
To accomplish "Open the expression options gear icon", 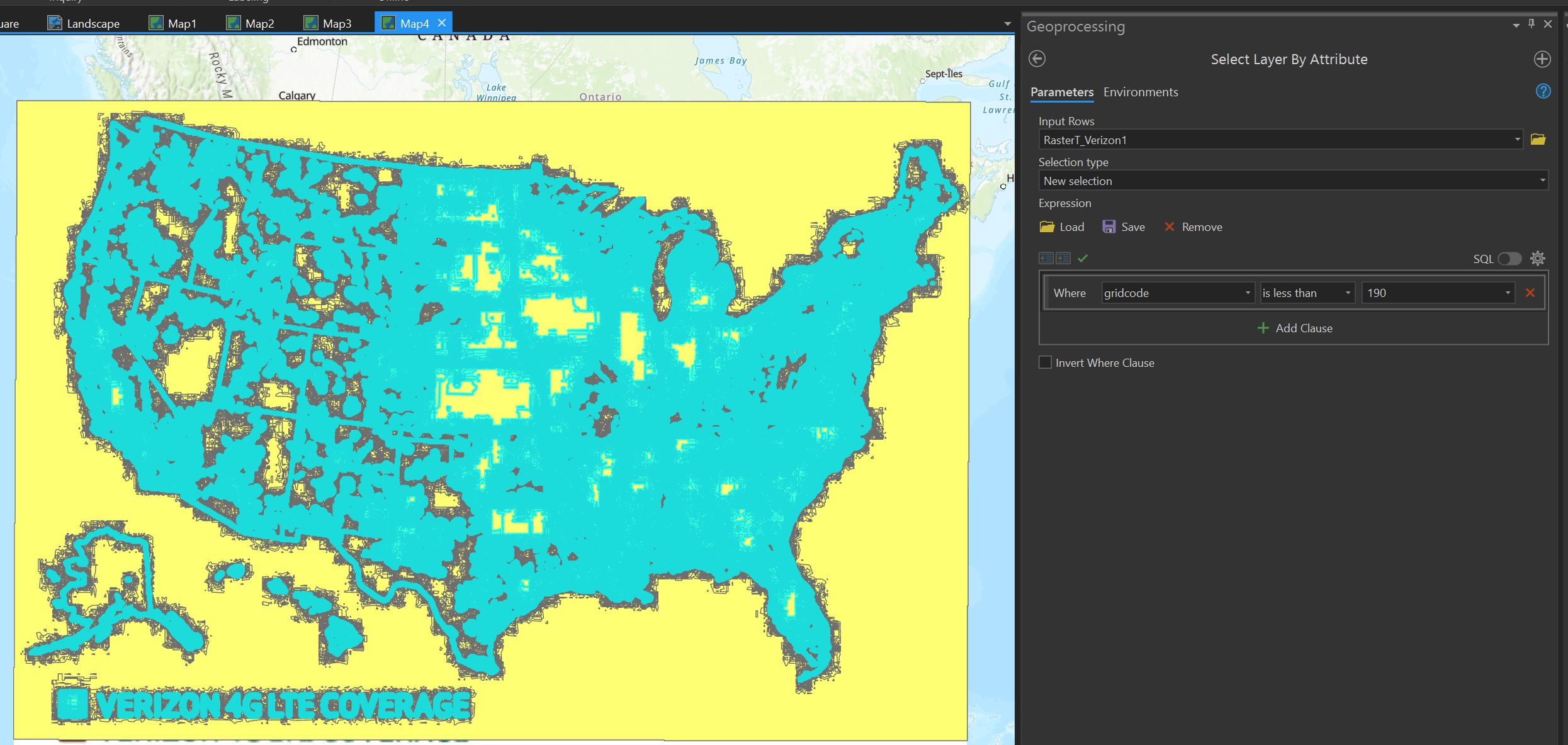I will click(1538, 258).
